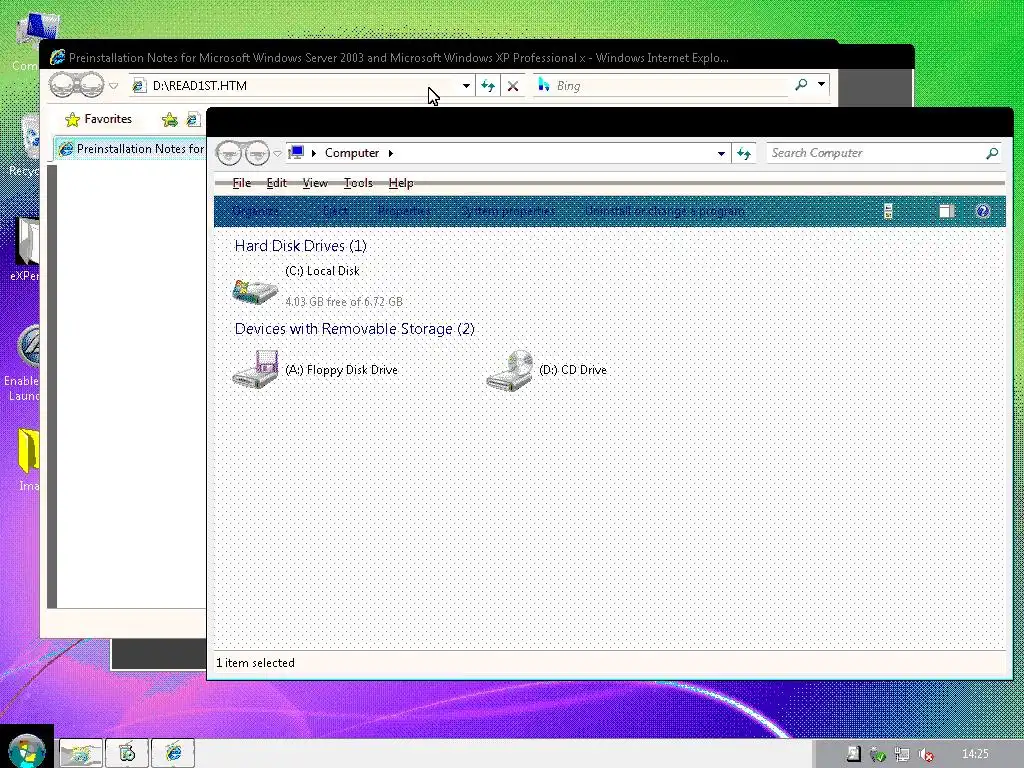1024x768 pixels.
Task: Expand chevron before Computer in breadcrumb
Action: click(313, 153)
